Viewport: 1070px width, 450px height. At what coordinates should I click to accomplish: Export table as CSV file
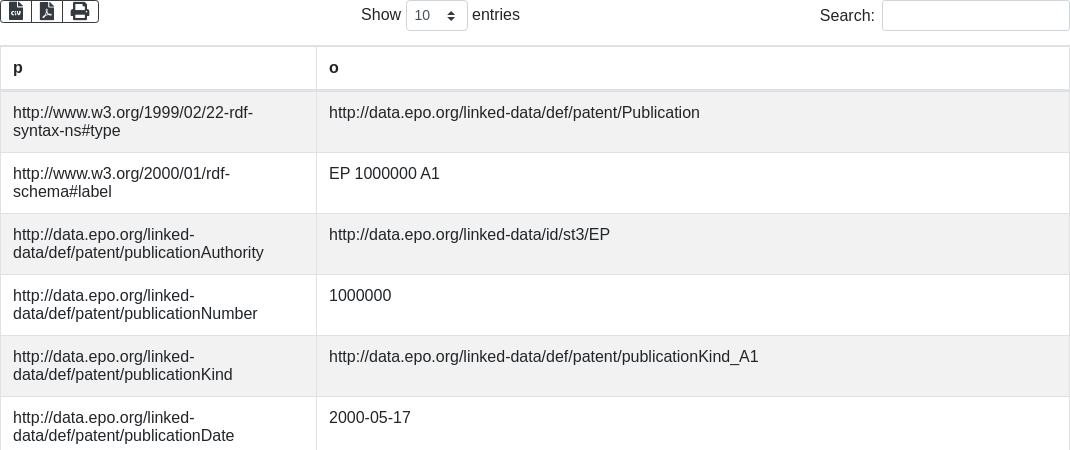pos(16,12)
